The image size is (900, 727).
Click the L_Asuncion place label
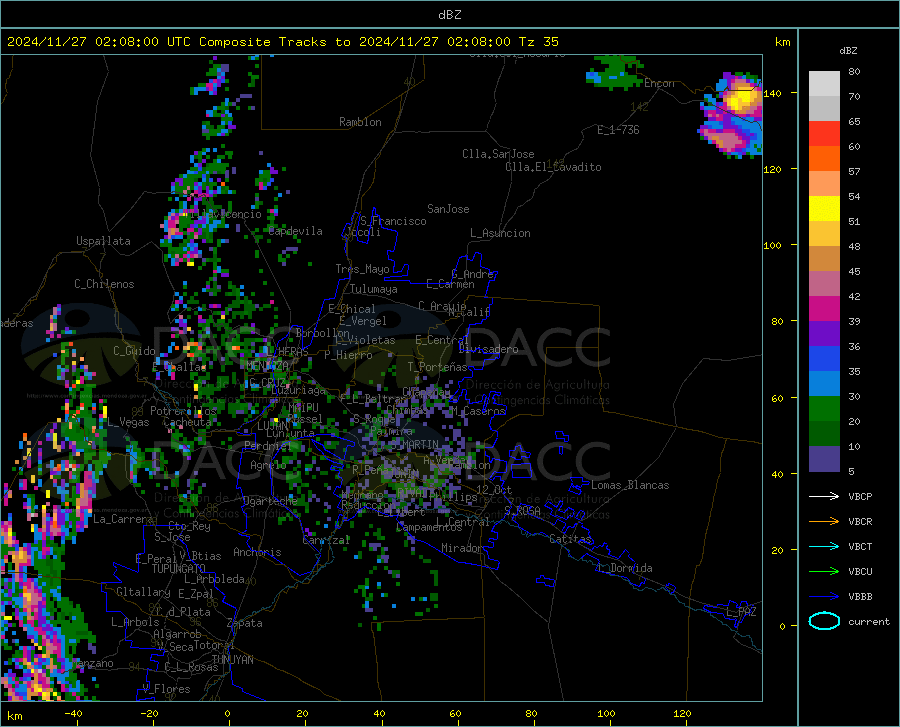pyautogui.click(x=500, y=233)
